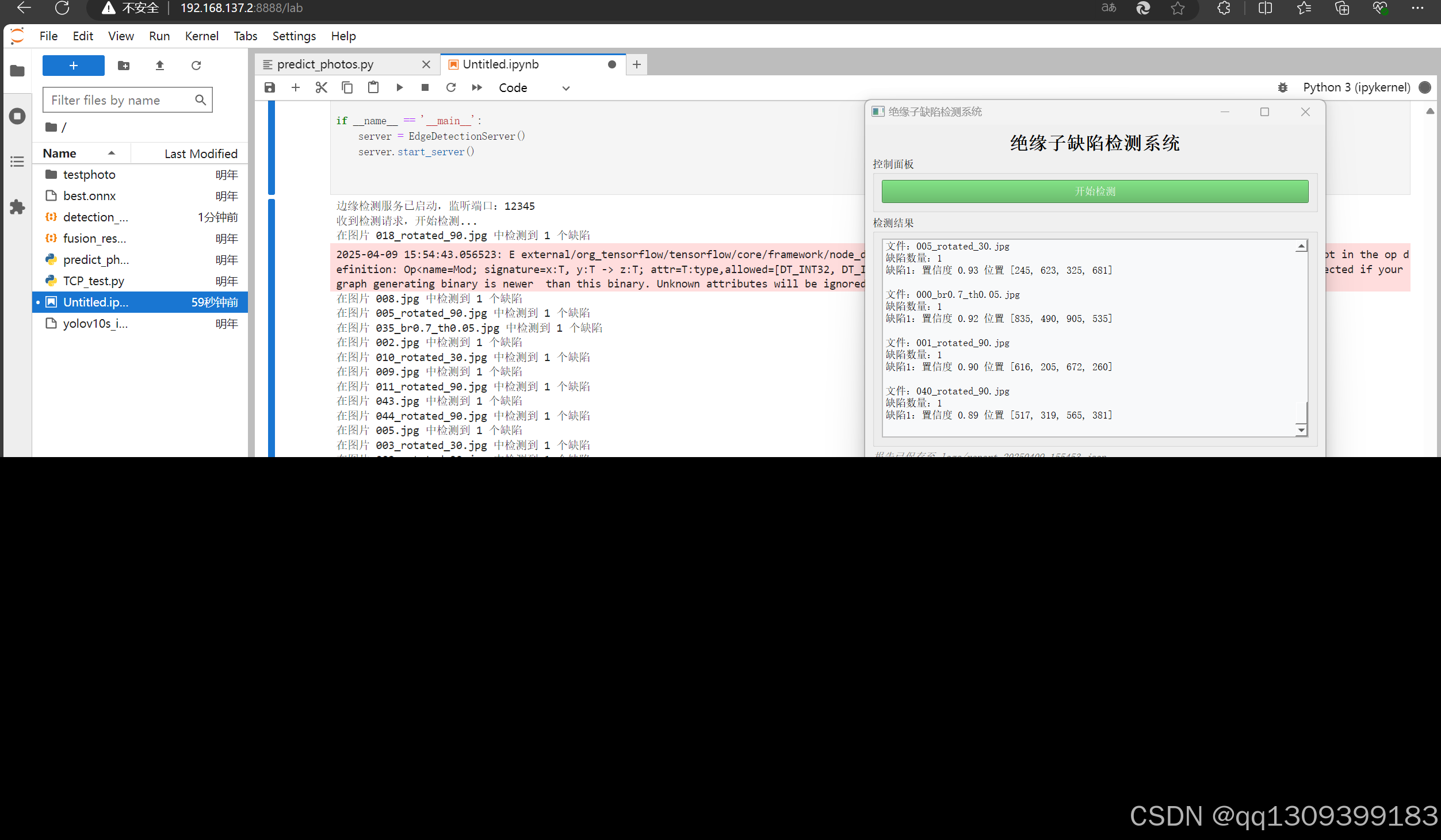Run the selected cell
The image size is (1441, 840).
click(399, 87)
